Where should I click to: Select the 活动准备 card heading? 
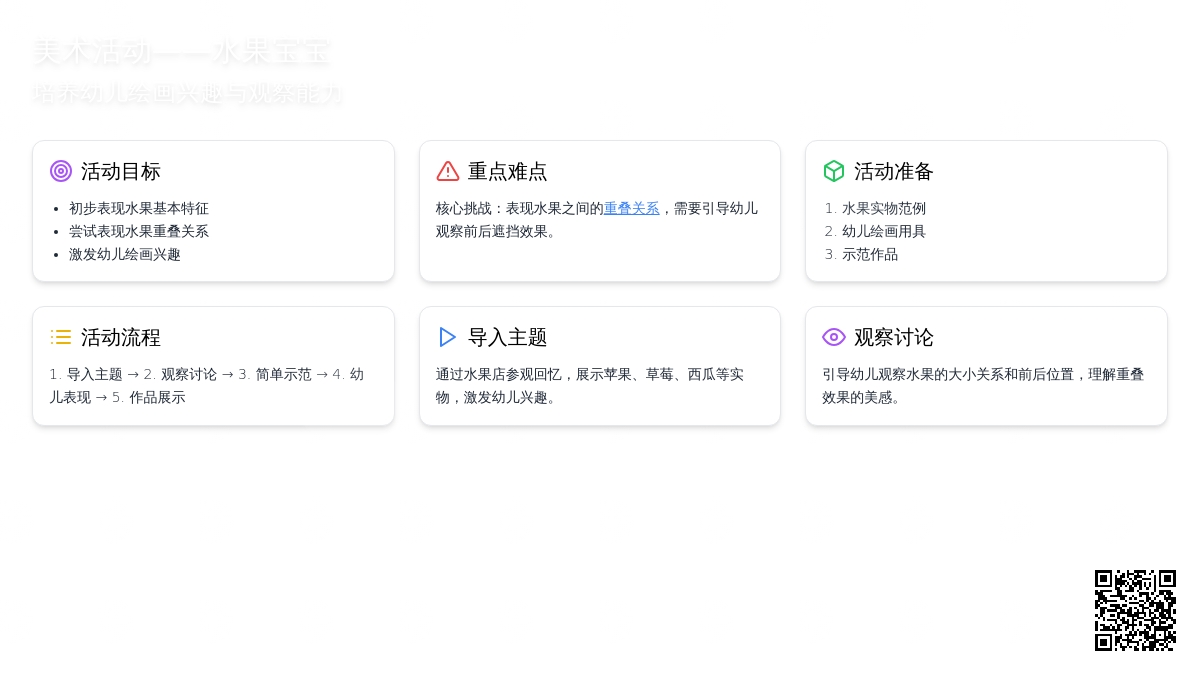pos(894,171)
